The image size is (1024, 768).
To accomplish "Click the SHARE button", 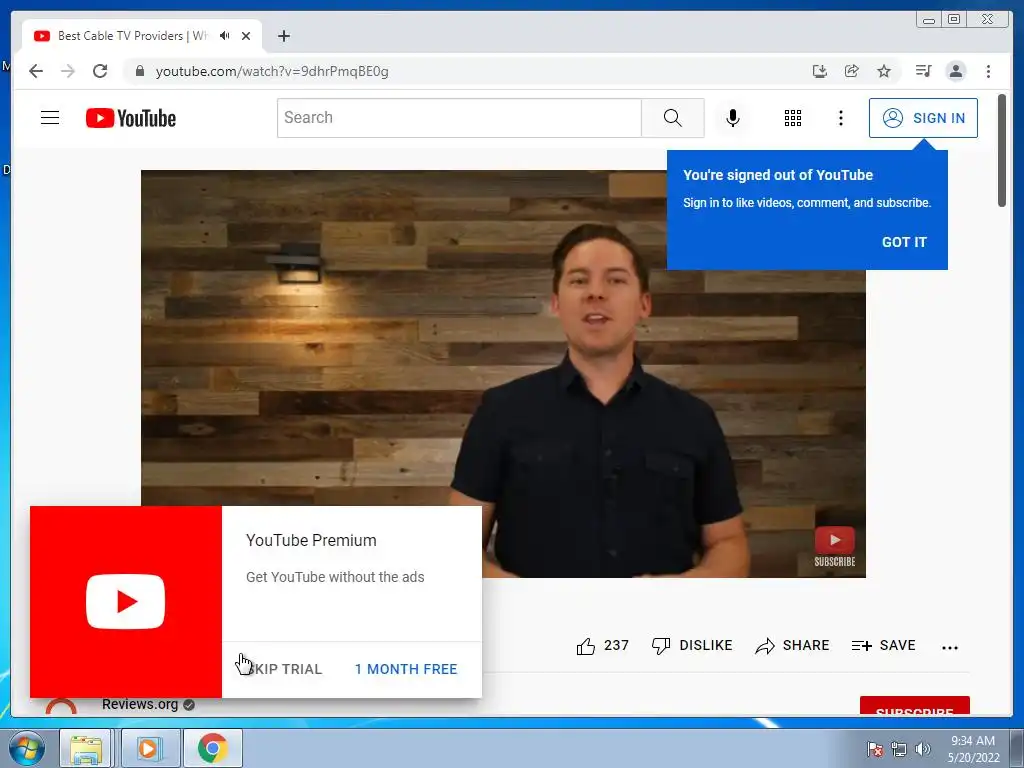I will point(792,646).
